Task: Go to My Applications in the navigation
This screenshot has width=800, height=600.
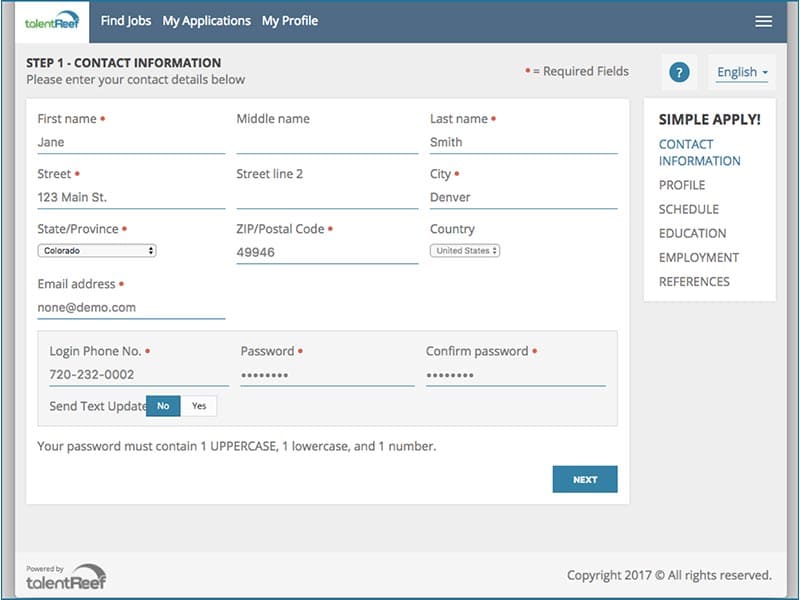Action: (x=206, y=20)
